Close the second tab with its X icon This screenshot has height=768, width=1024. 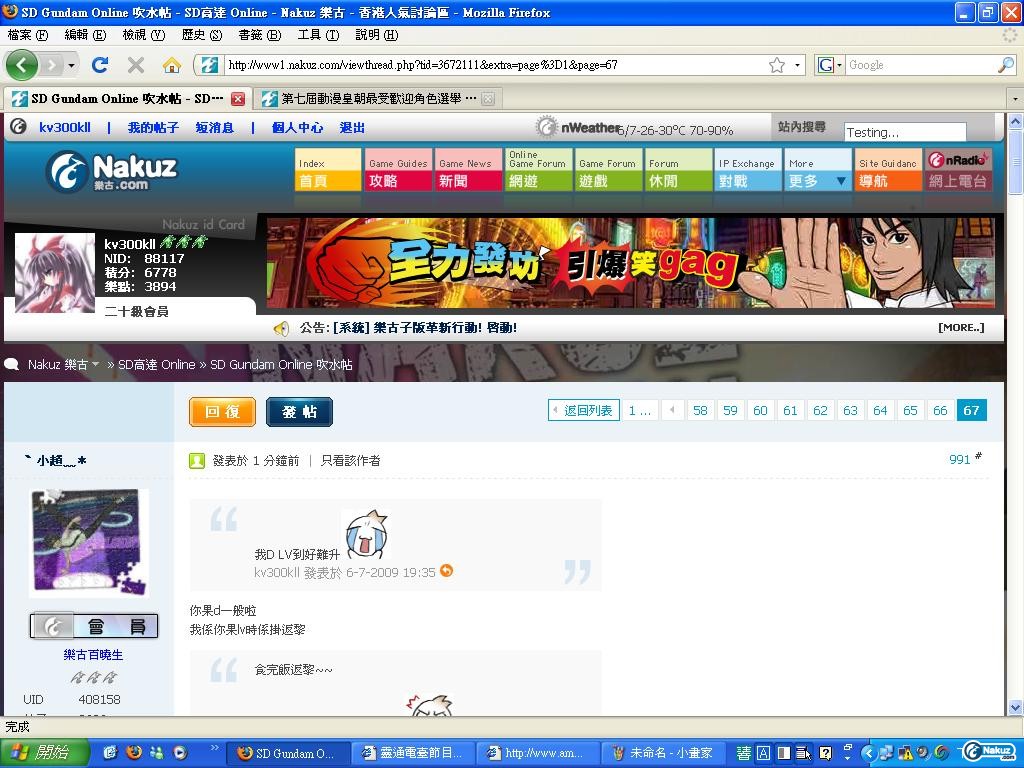point(488,99)
